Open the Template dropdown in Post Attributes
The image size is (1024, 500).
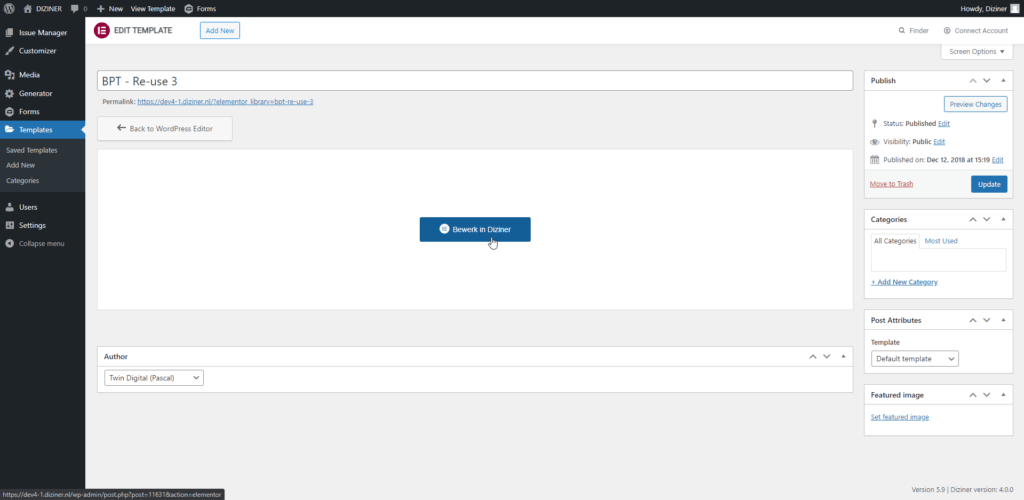tap(914, 358)
